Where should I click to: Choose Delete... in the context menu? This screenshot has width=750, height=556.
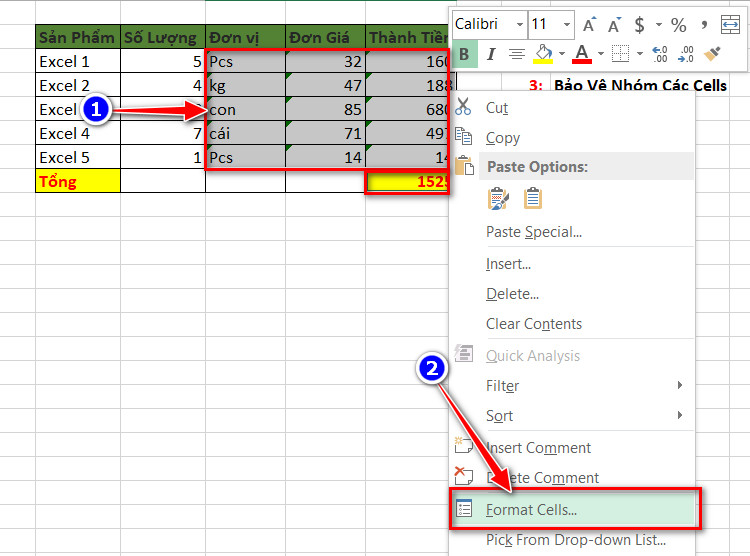(512, 294)
